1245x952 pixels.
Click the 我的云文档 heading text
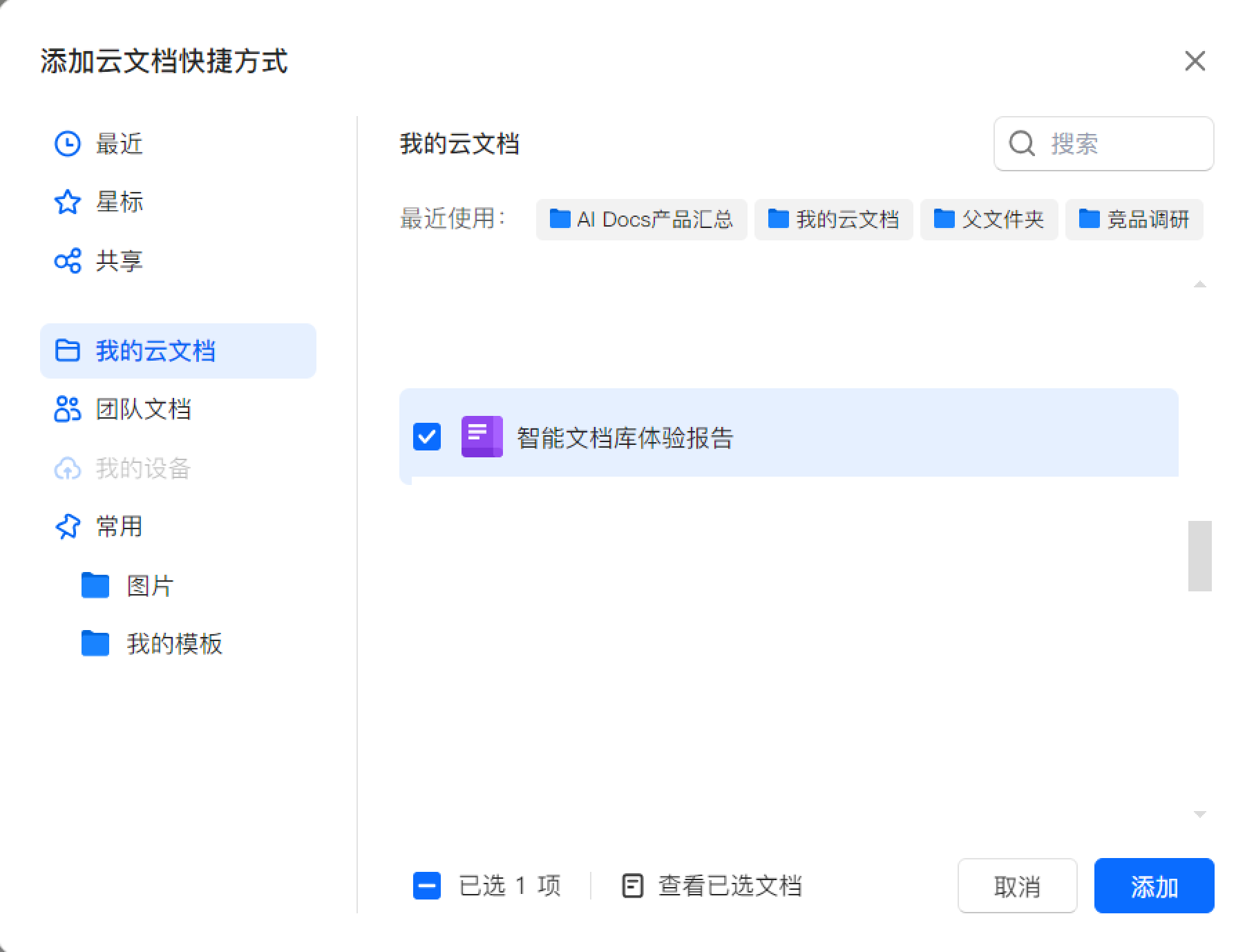pos(459,144)
